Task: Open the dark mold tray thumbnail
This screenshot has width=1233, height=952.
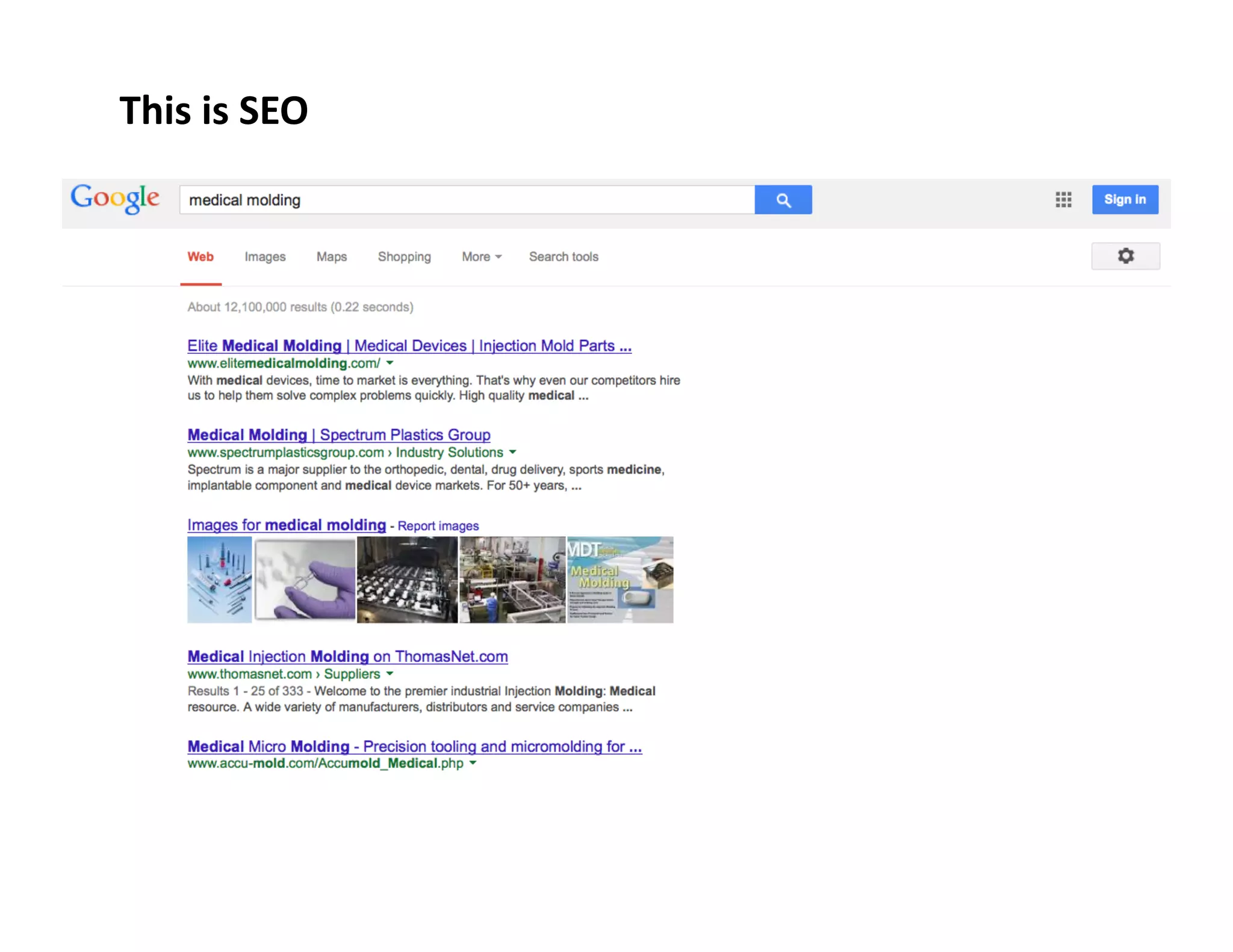Action: 408,580
